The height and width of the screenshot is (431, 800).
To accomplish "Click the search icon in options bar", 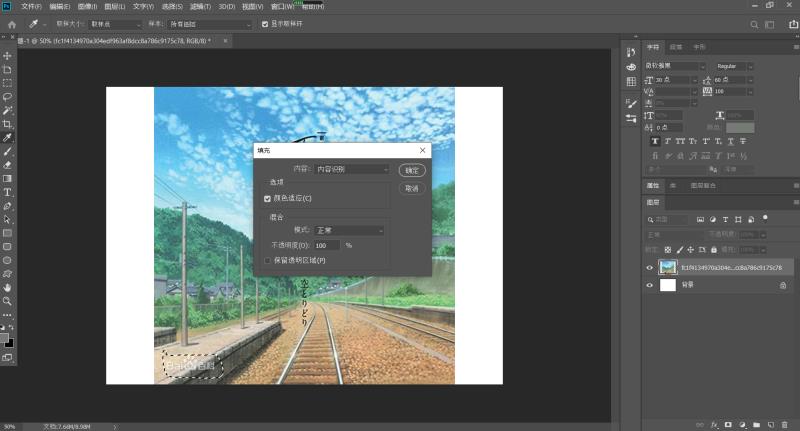I will click(754, 24).
